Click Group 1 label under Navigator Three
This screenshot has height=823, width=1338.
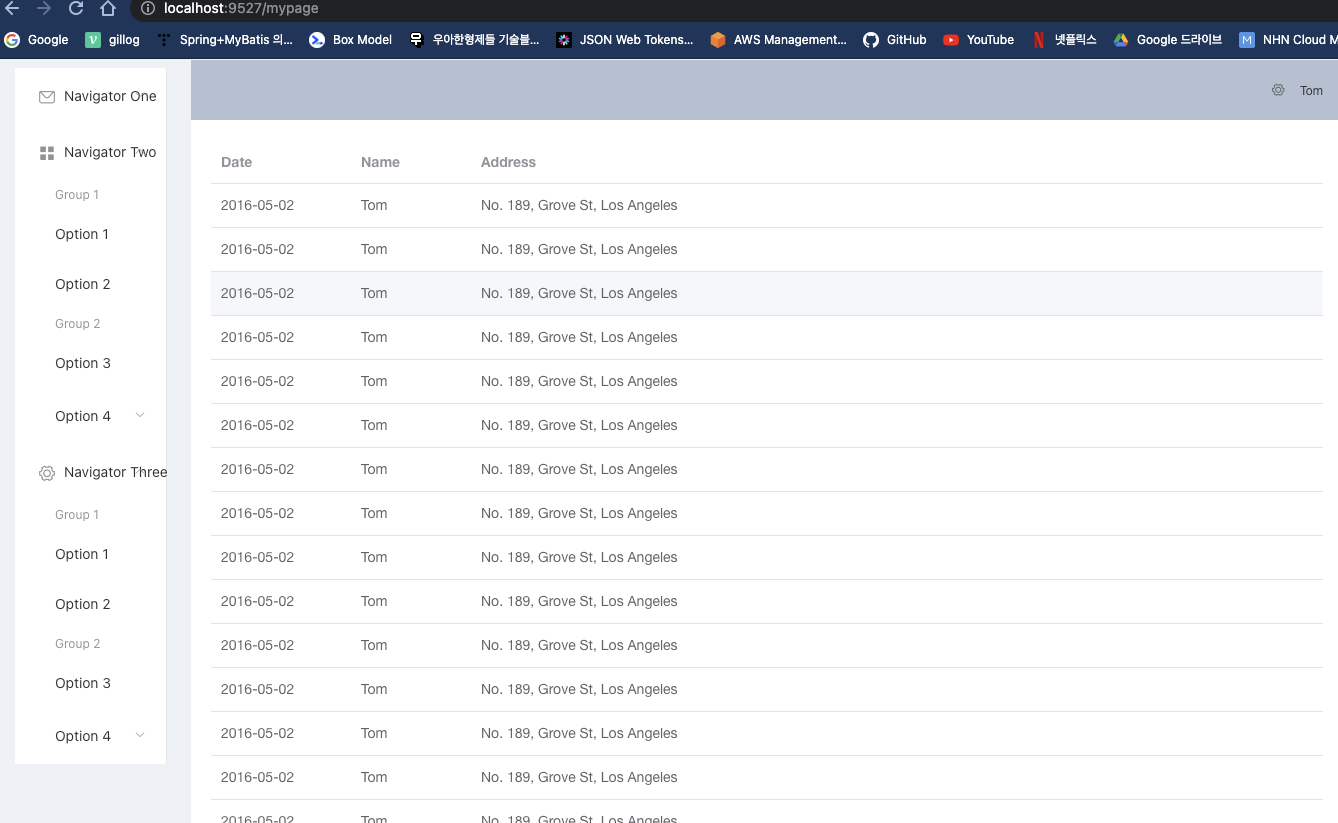(77, 515)
